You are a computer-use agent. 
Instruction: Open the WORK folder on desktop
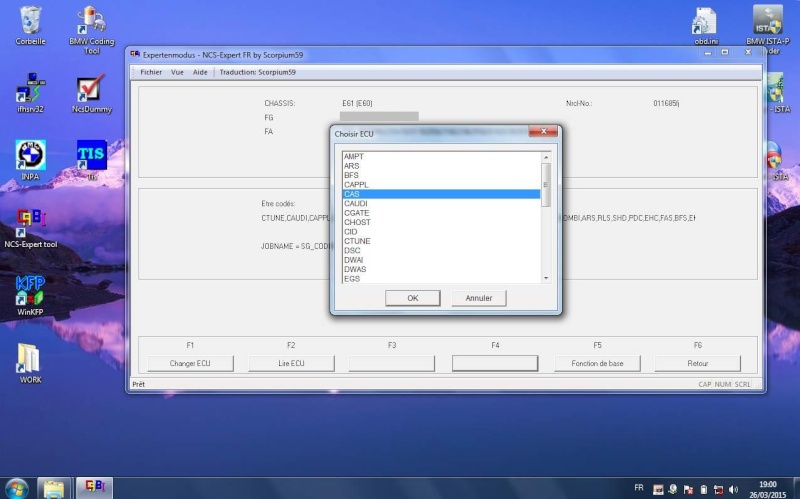(x=30, y=363)
